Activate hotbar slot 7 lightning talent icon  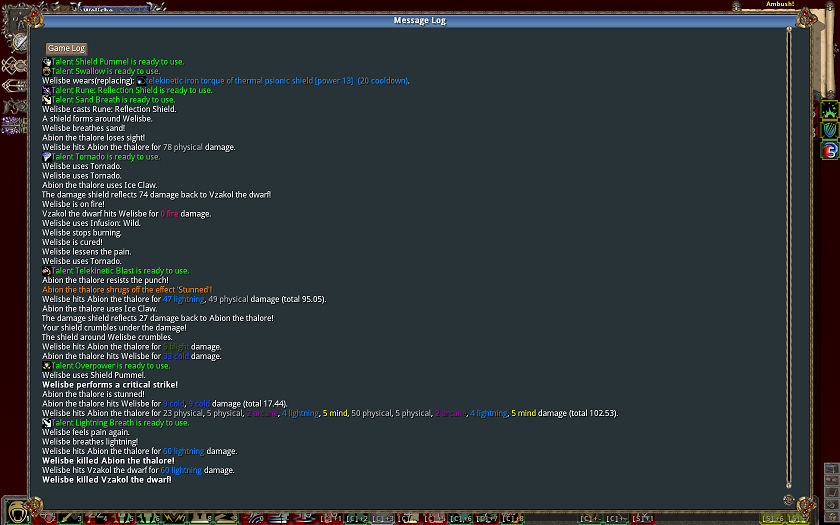[x=172, y=518]
